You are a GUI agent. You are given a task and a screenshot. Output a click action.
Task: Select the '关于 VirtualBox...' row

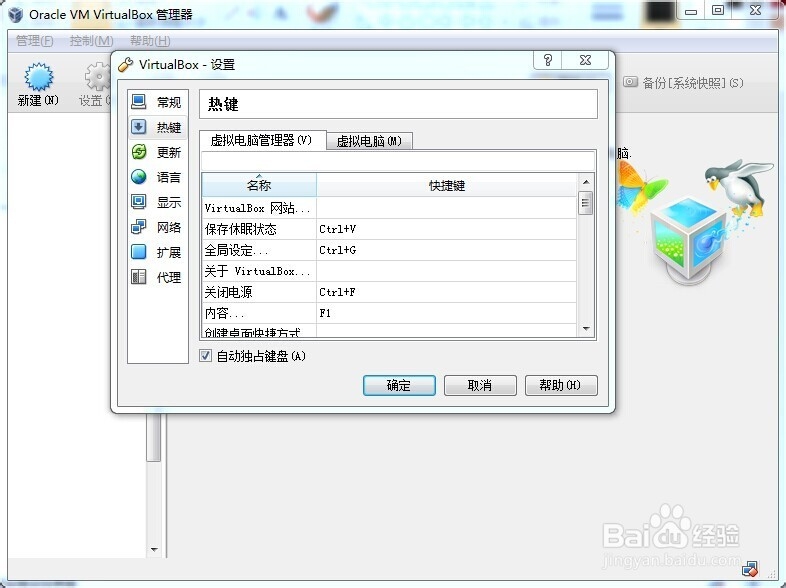pos(389,271)
